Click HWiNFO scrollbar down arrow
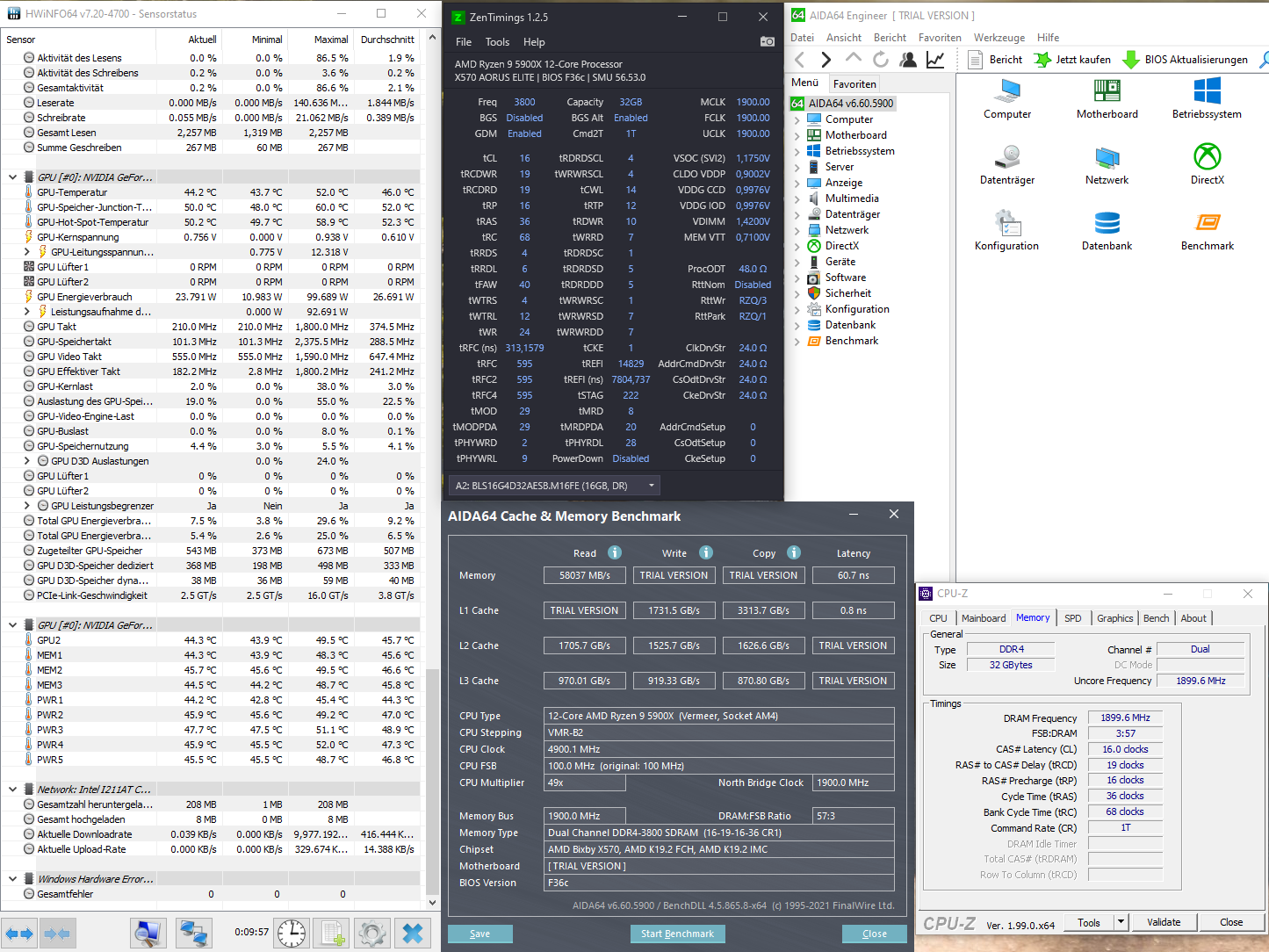Image resolution: width=1269 pixels, height=952 pixels. pos(432,902)
